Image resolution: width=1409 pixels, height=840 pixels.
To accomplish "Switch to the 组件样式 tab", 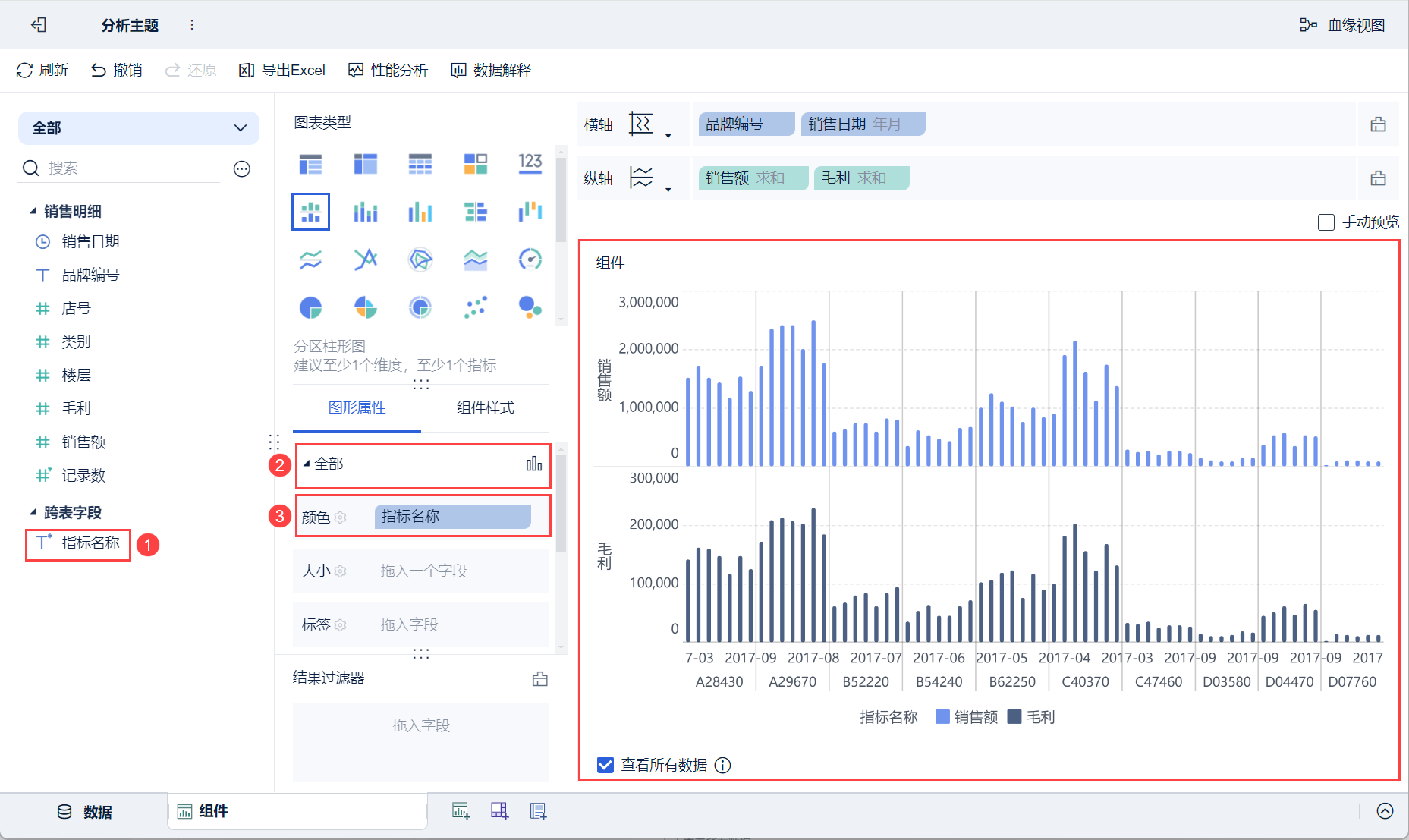I will [x=486, y=408].
